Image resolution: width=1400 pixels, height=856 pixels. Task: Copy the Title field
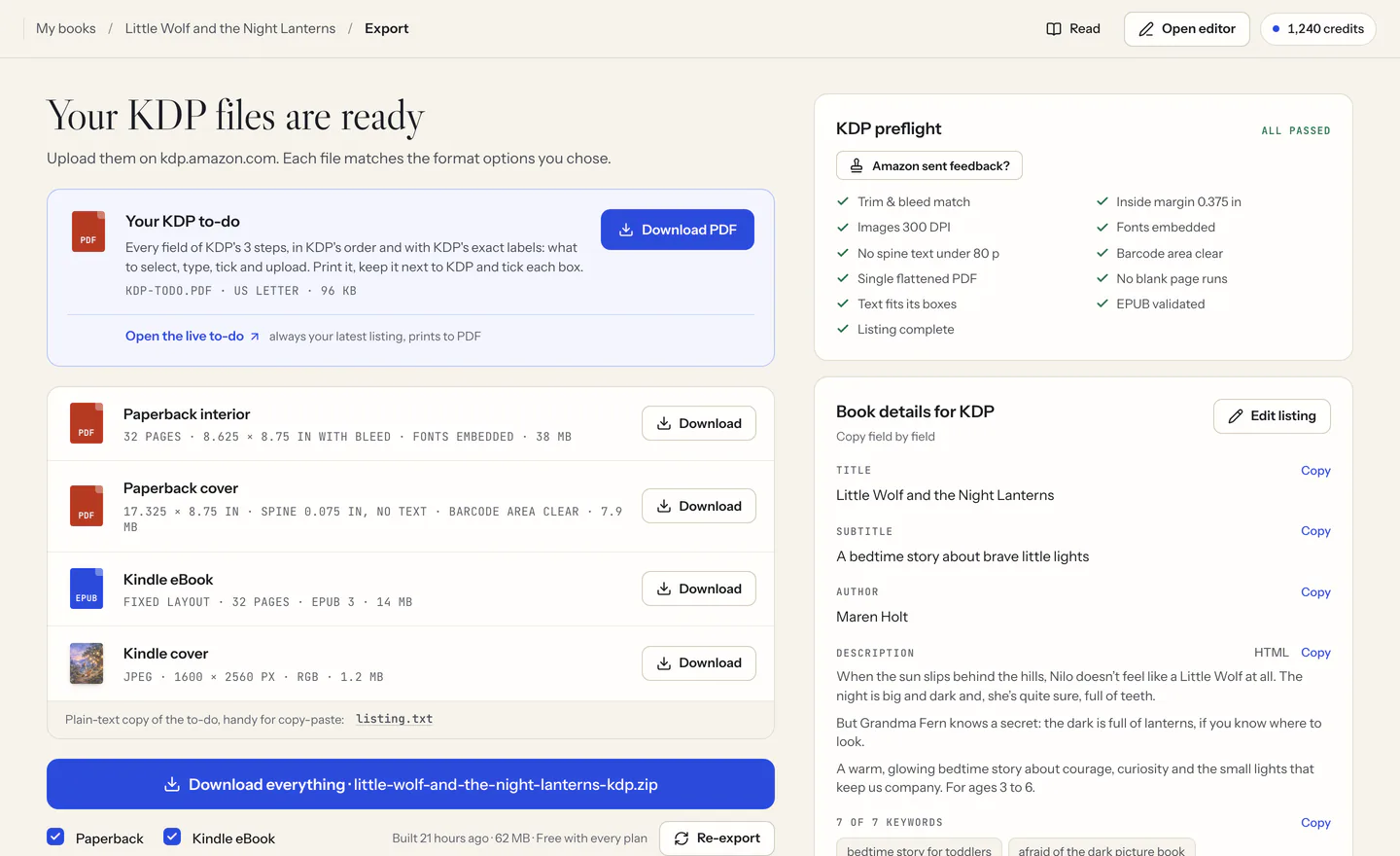click(x=1315, y=471)
